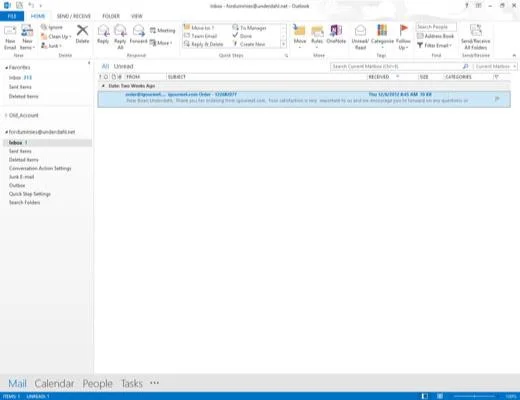Click the Categorize color squares icon

pos(382,30)
